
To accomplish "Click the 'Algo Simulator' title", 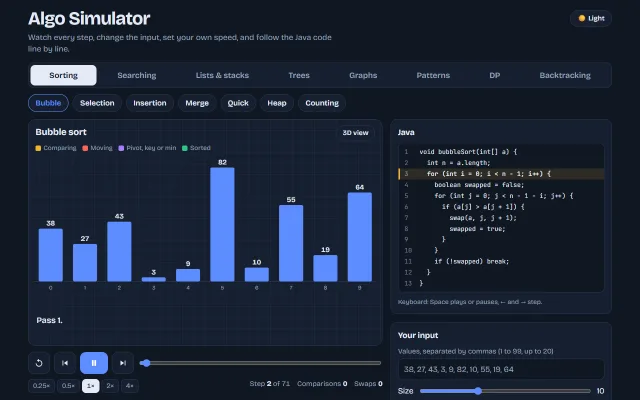I will 89,18.
